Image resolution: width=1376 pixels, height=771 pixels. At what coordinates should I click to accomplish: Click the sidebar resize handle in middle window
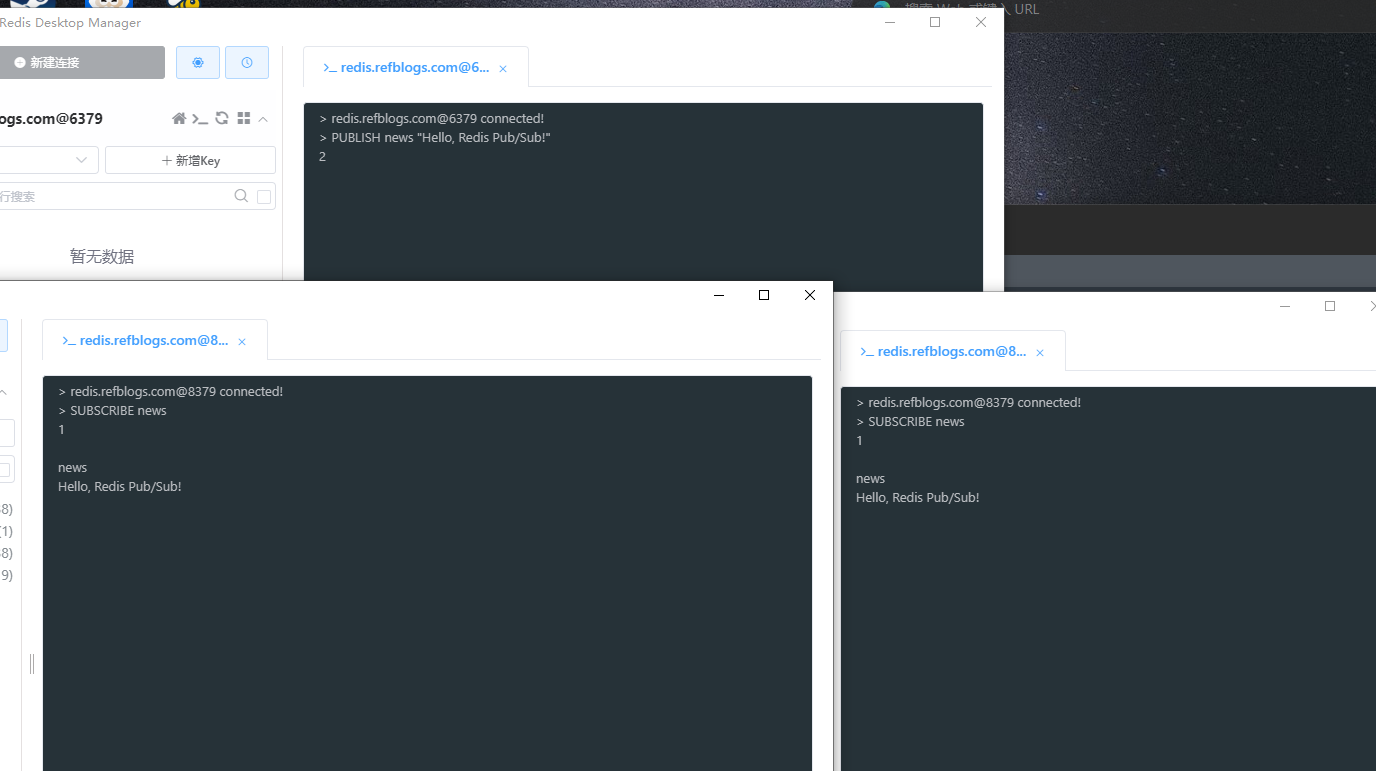coord(32,663)
